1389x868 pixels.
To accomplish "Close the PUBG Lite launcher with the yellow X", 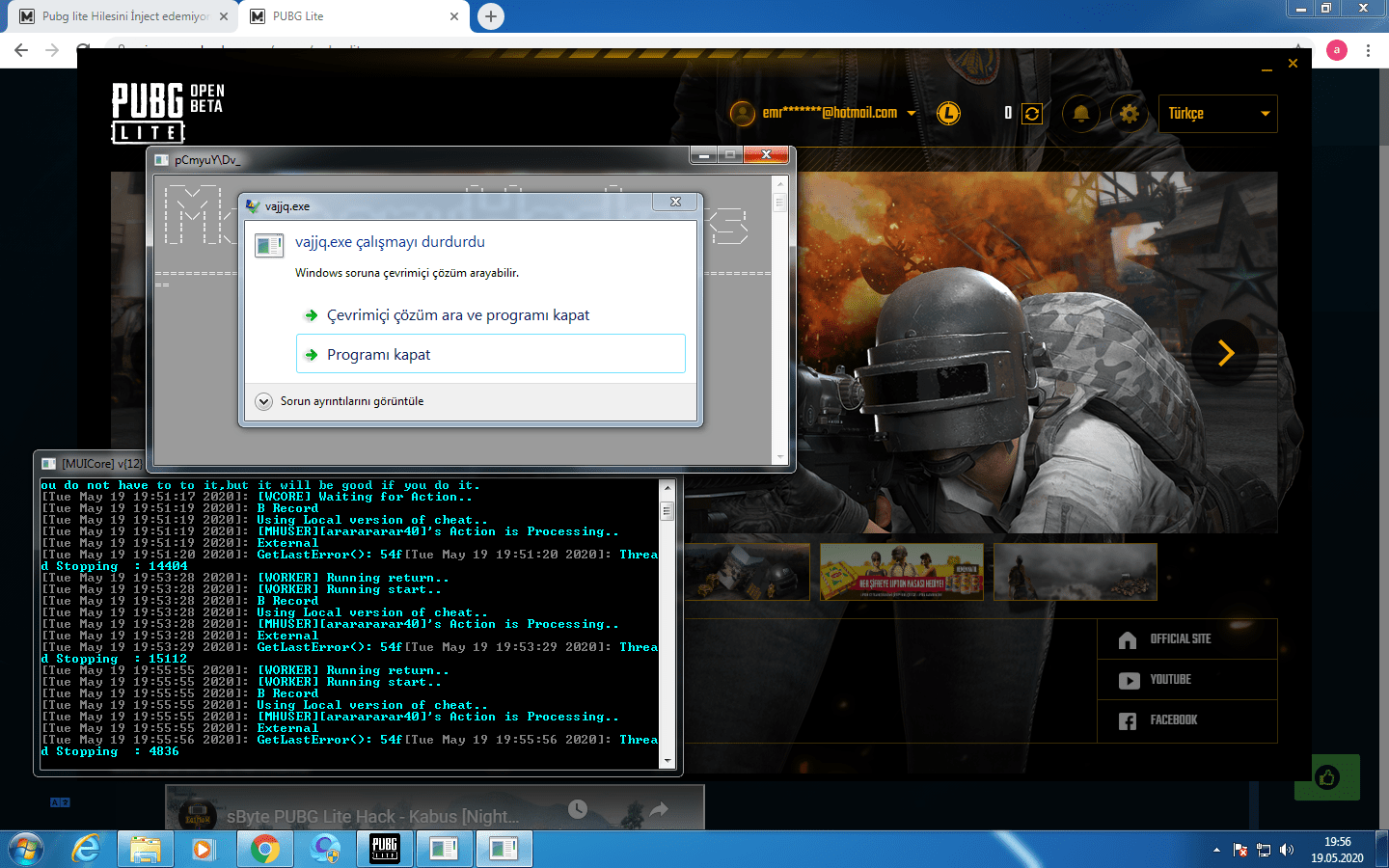I will tap(1293, 64).
